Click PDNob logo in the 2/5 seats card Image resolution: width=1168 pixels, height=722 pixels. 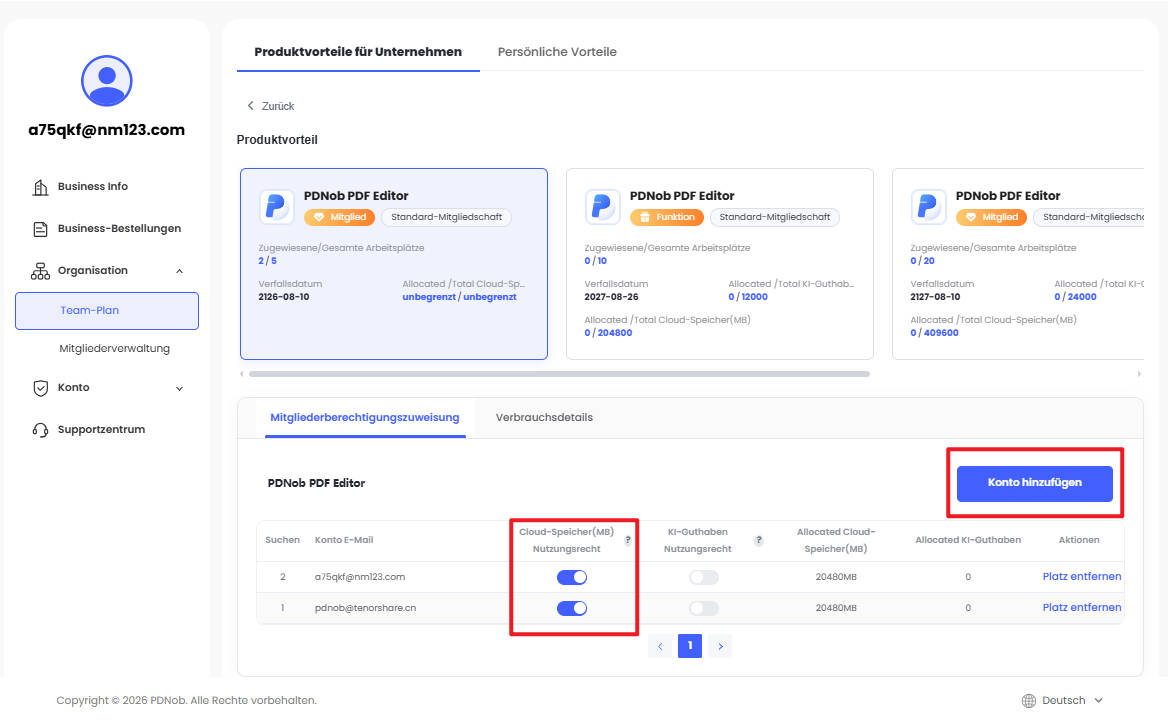tap(276, 206)
